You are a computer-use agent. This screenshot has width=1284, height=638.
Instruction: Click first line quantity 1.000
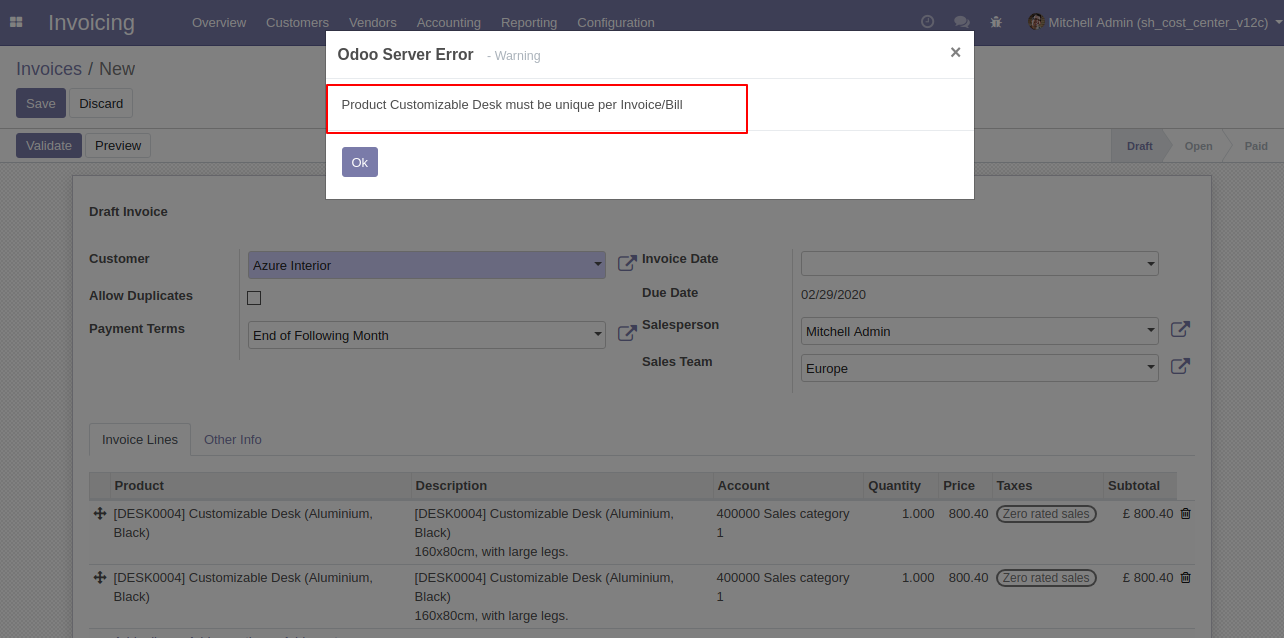click(x=918, y=514)
